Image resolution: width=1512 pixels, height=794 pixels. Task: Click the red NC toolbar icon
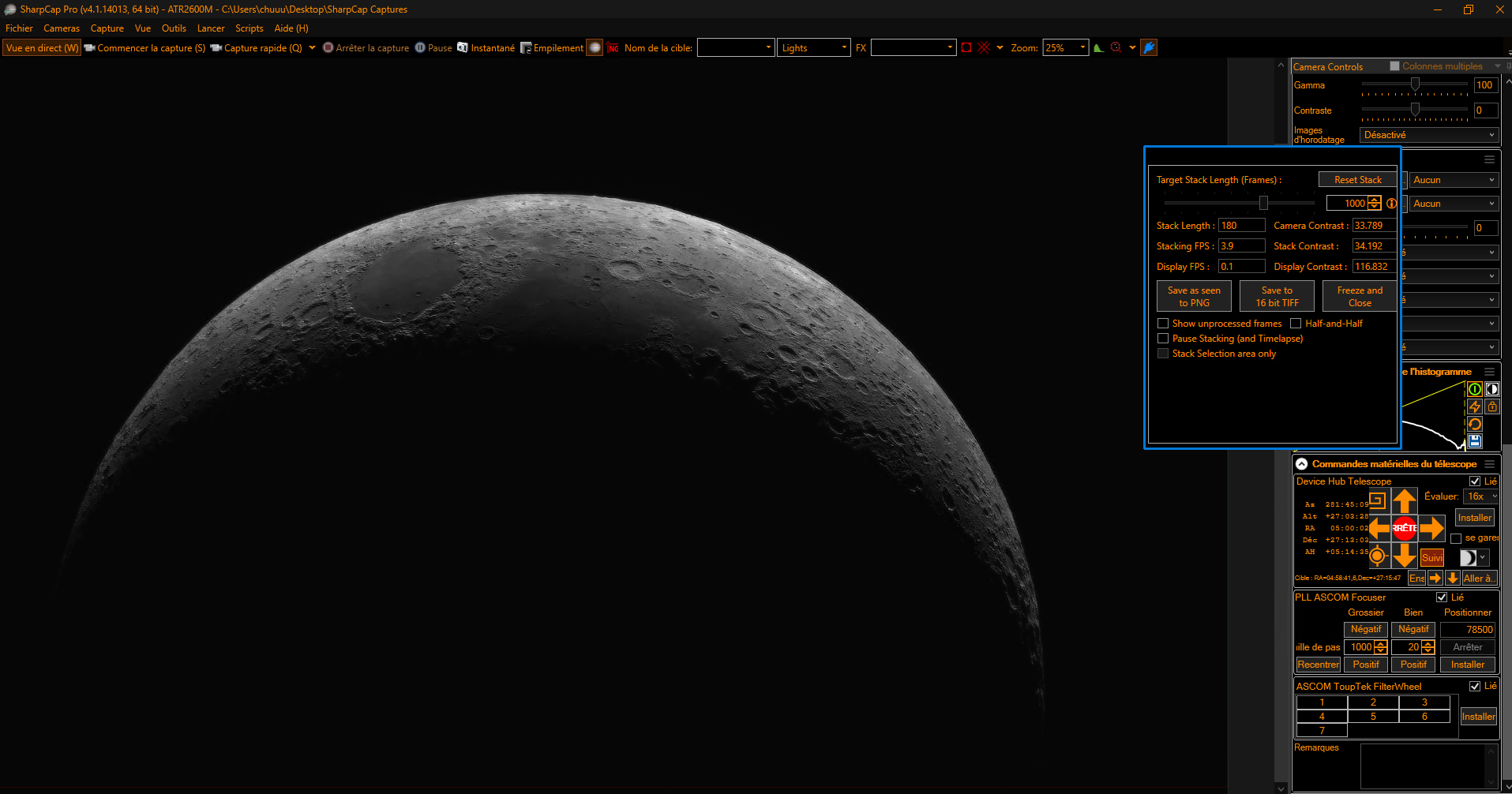613,48
